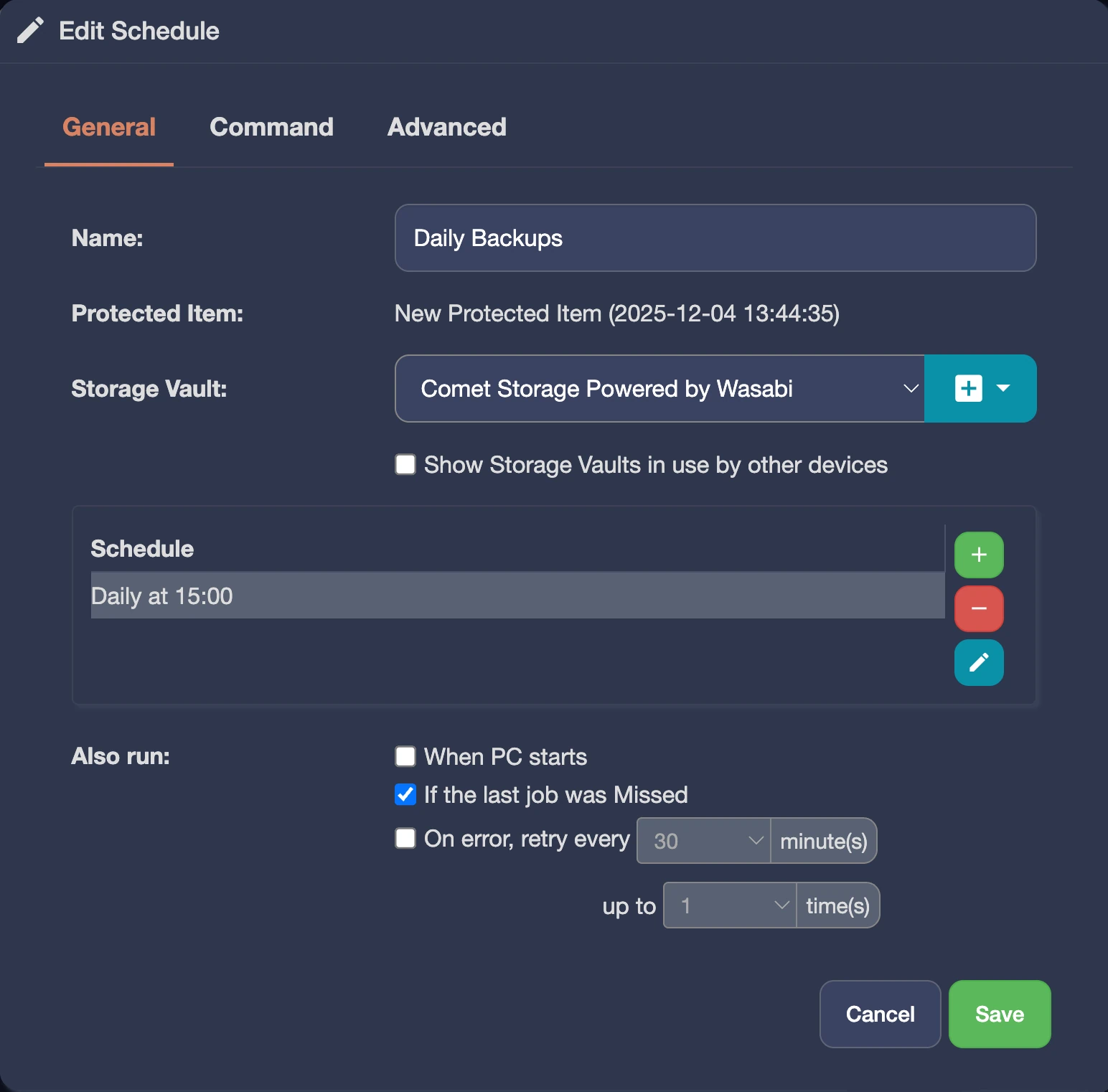Remove the selected schedule with red minus
The width and height of the screenshot is (1108, 1092).
[x=979, y=608]
